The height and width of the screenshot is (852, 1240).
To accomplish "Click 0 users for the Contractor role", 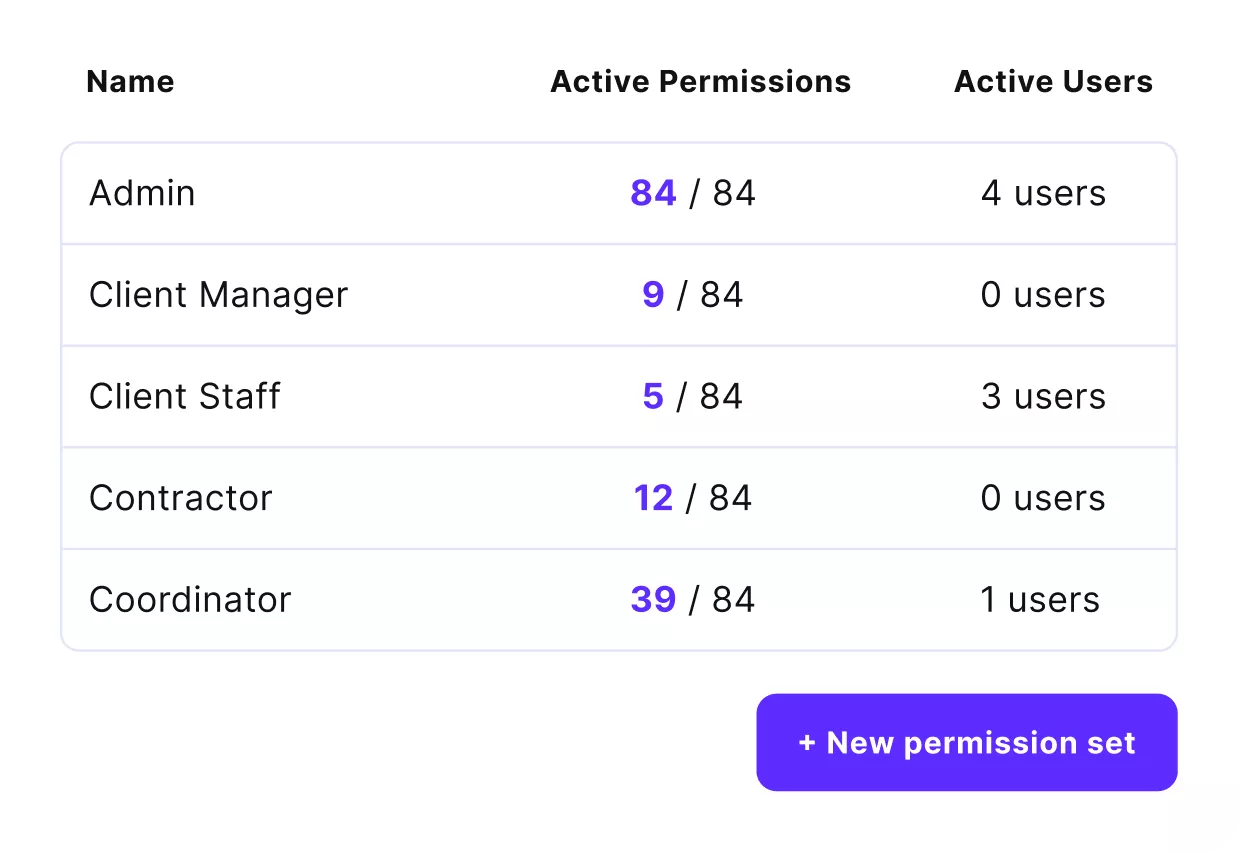I will (1043, 498).
